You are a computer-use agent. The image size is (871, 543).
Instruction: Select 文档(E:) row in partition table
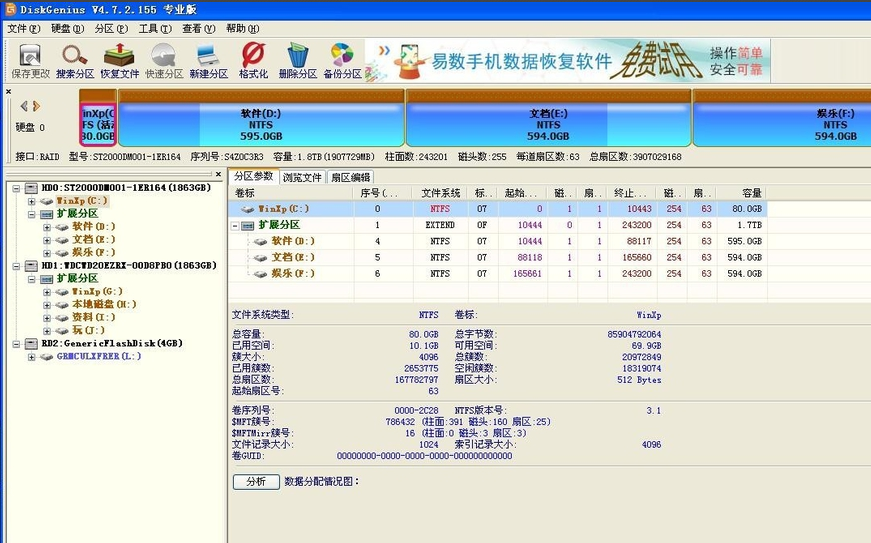(498, 258)
